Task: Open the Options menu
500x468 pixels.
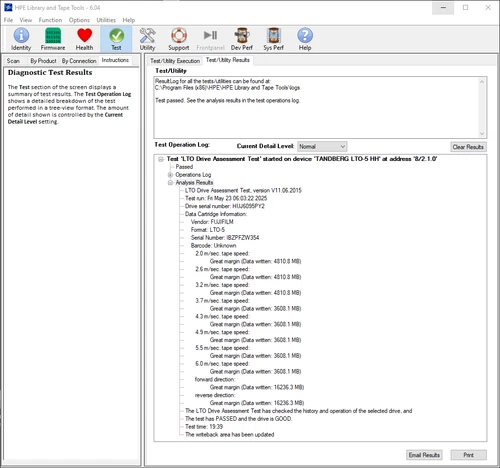Action: pos(79,20)
